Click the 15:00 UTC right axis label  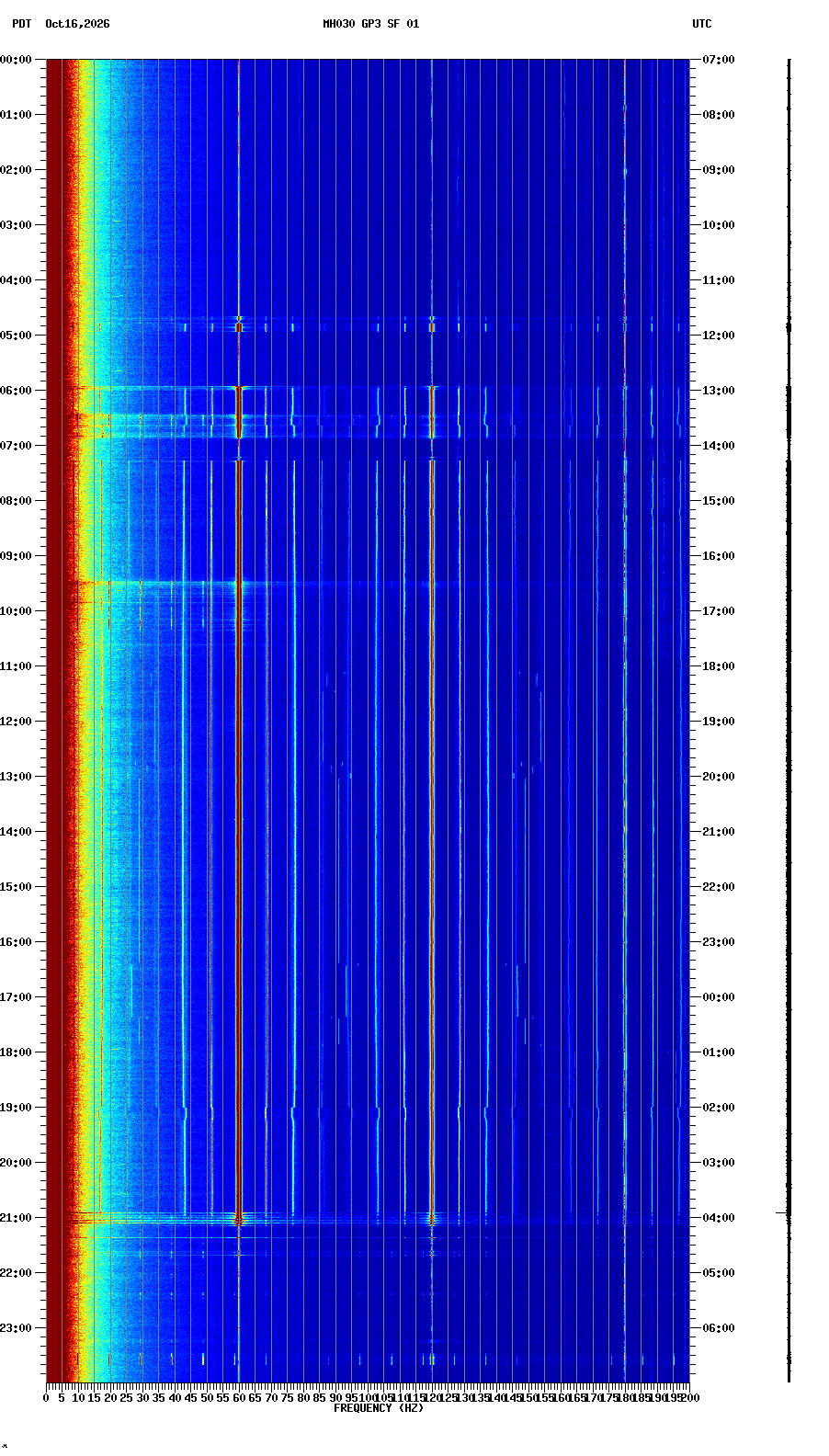pyautogui.click(x=719, y=501)
